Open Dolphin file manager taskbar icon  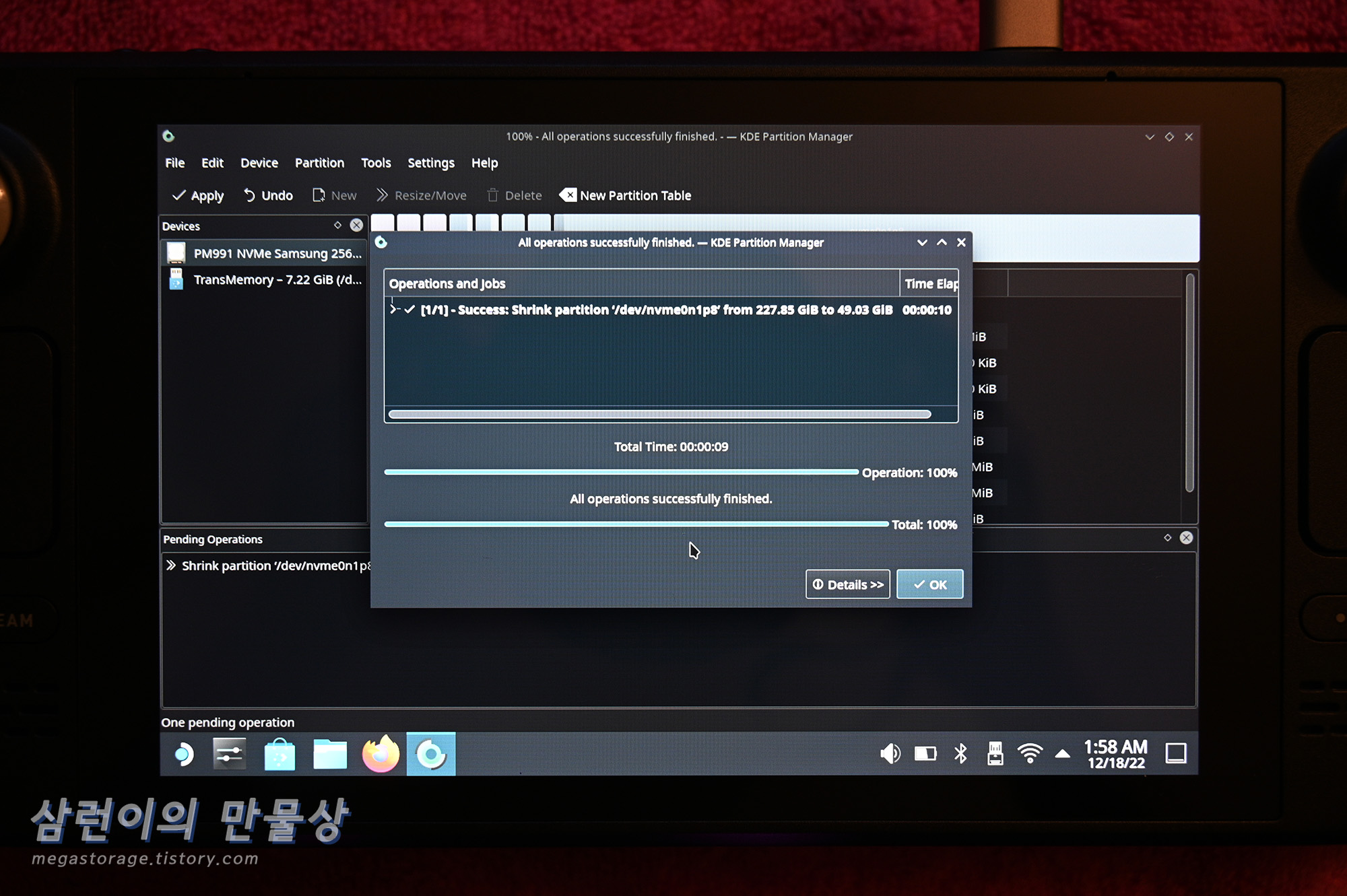[330, 754]
